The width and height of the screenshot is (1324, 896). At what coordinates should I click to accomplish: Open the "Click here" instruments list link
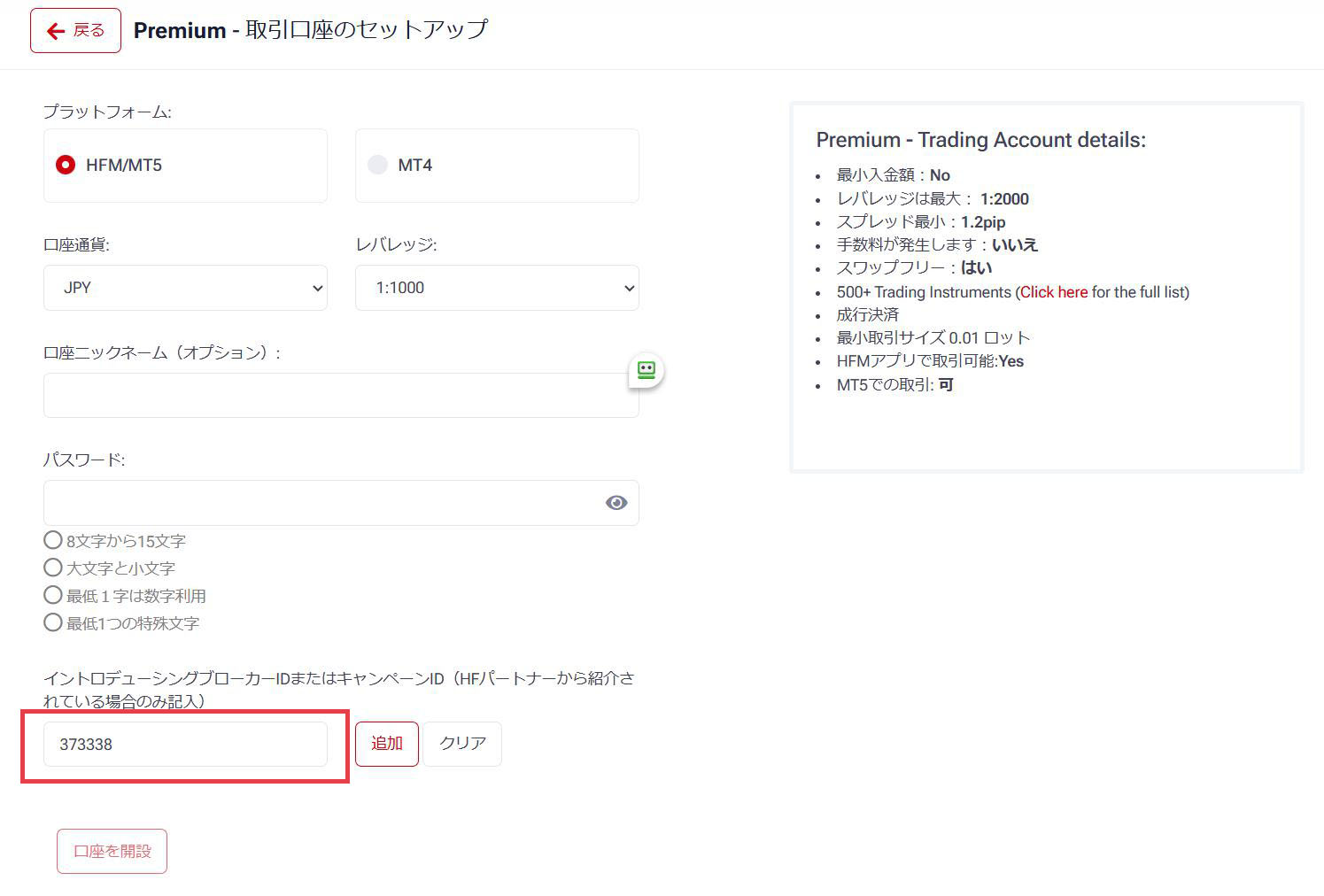1054,292
